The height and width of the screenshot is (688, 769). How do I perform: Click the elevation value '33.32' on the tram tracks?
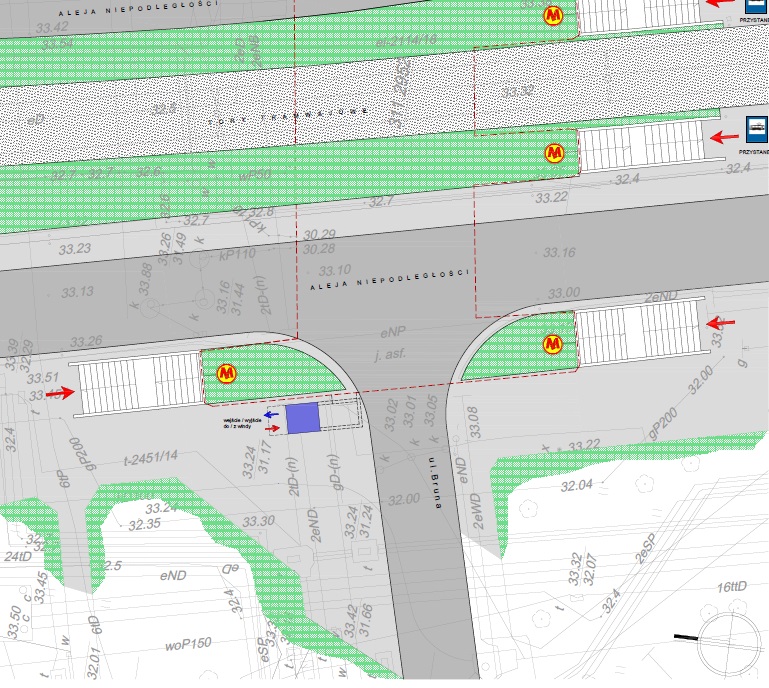coord(517,92)
